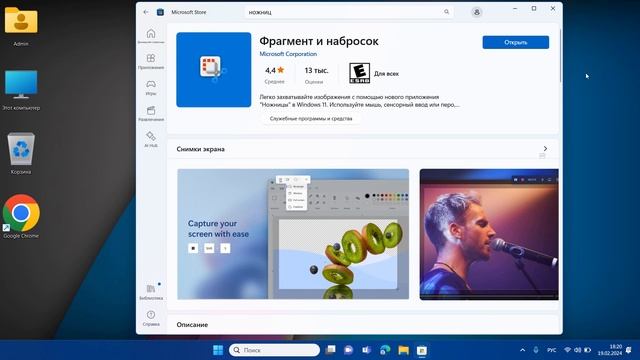The image size is (640, 360).
Task: Open the Справка help icon in the sidebar
Action: (151, 318)
